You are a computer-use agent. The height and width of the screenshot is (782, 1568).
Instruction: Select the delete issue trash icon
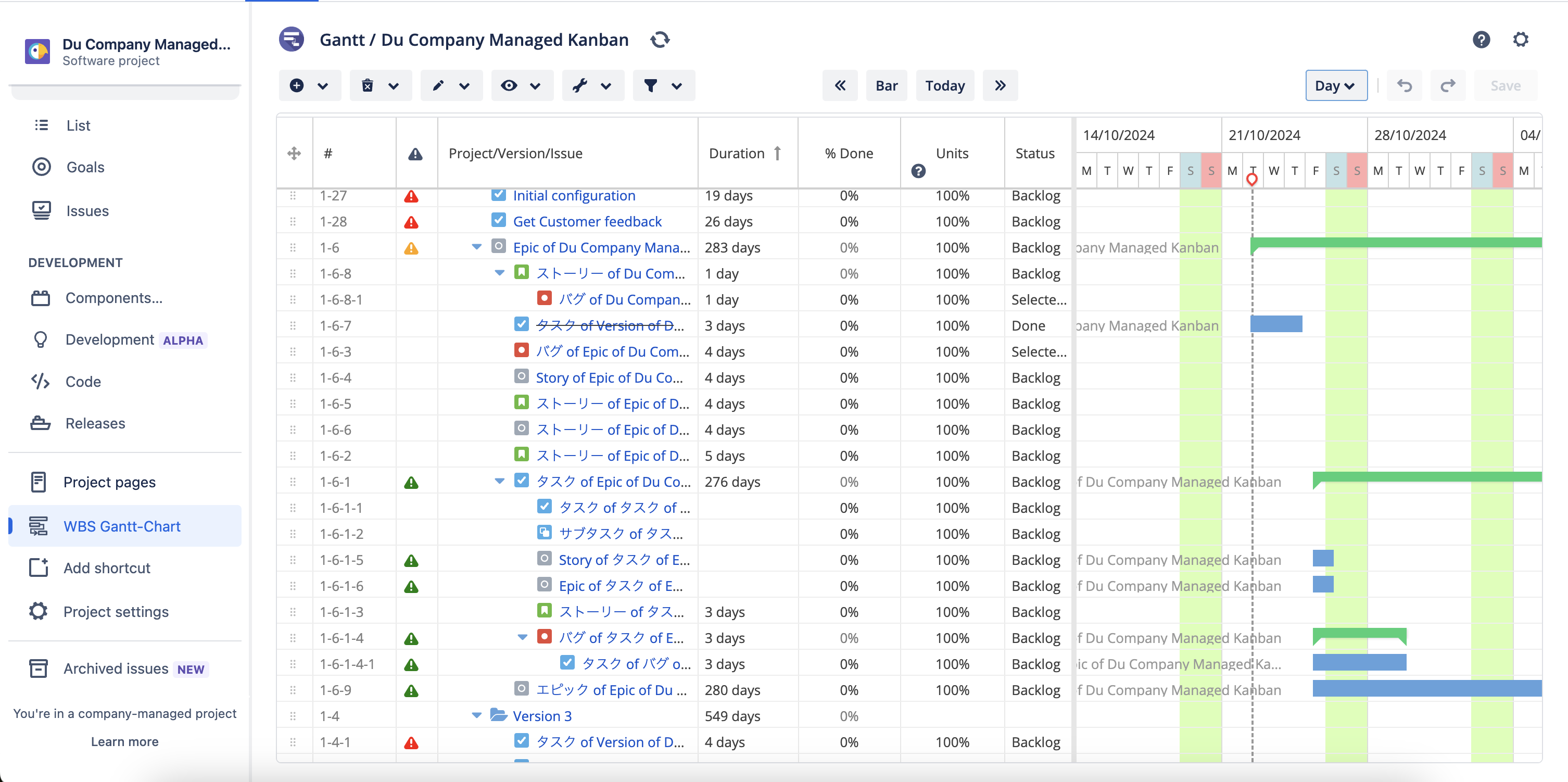368,85
